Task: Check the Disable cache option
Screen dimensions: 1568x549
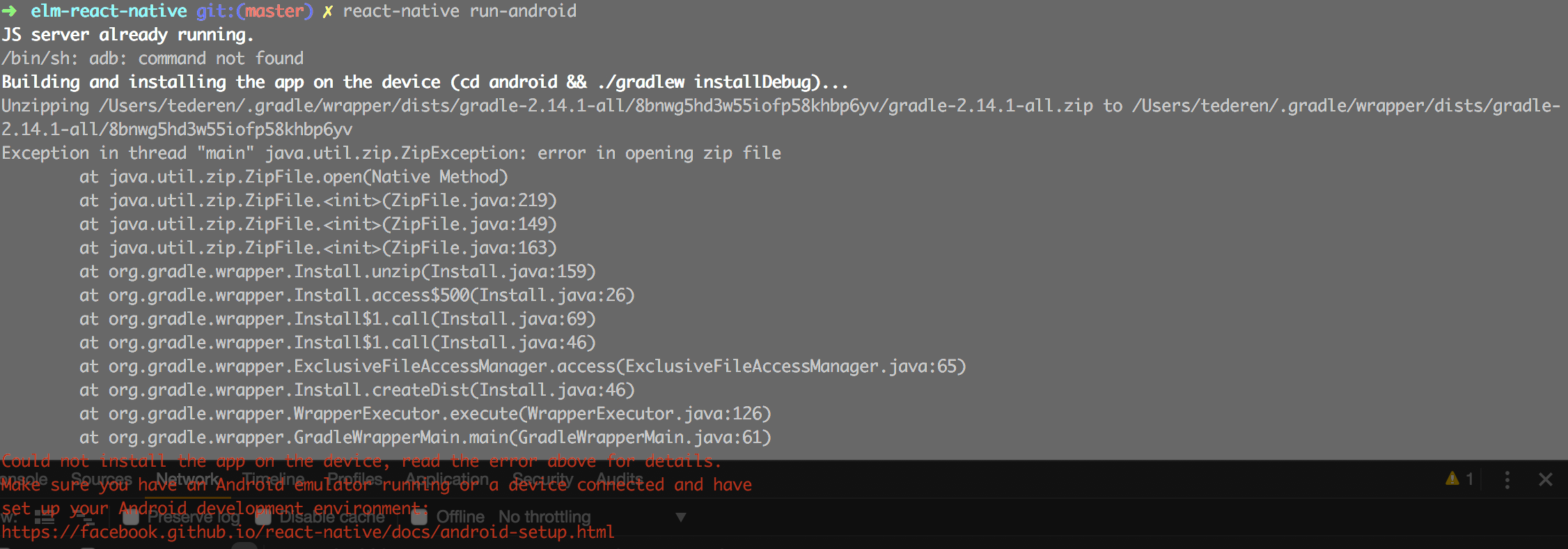Action: 263,517
